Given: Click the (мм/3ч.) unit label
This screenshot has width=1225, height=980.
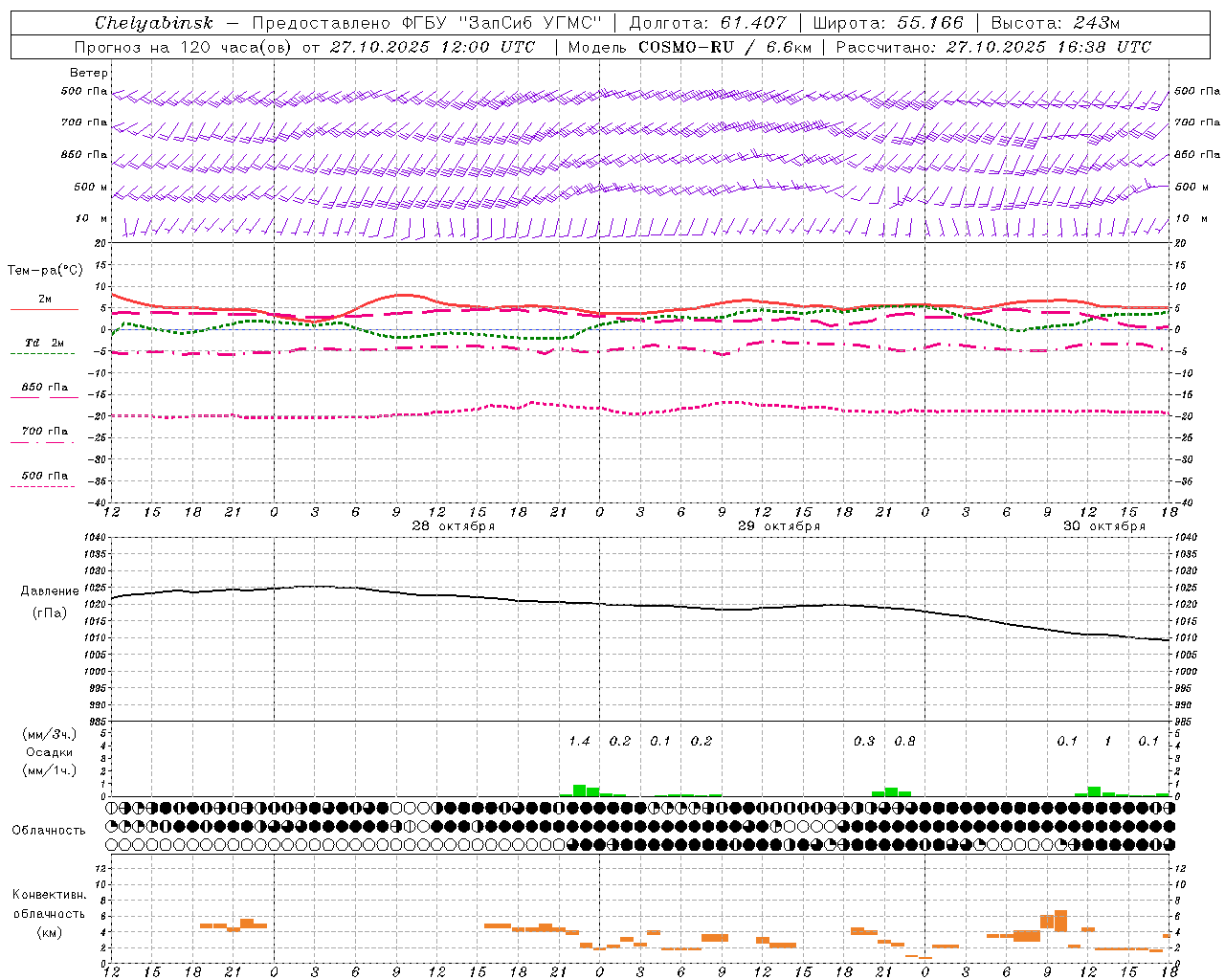Looking at the screenshot, I should [x=50, y=734].
